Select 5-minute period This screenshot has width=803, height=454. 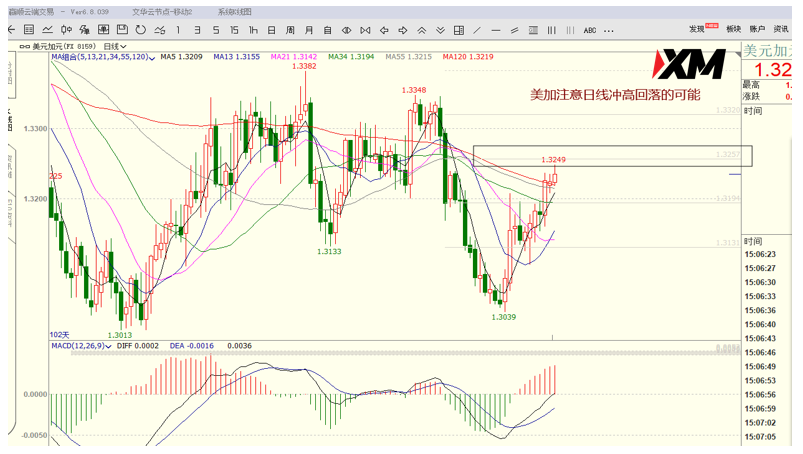[216, 30]
